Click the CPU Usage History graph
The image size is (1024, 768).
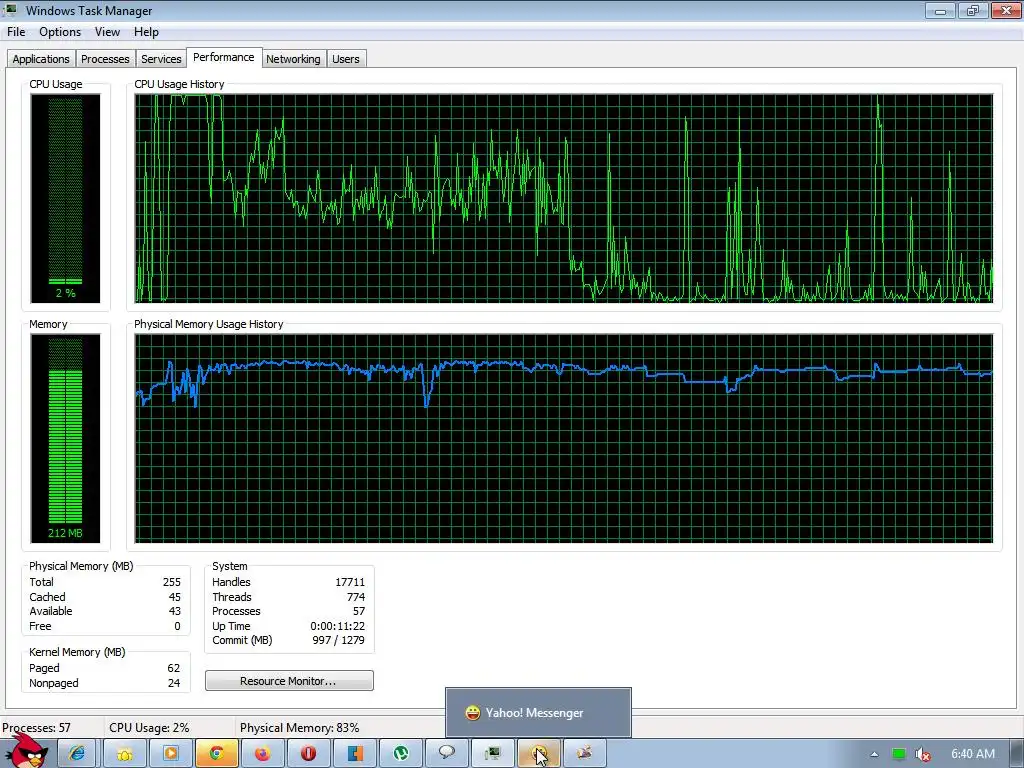564,199
